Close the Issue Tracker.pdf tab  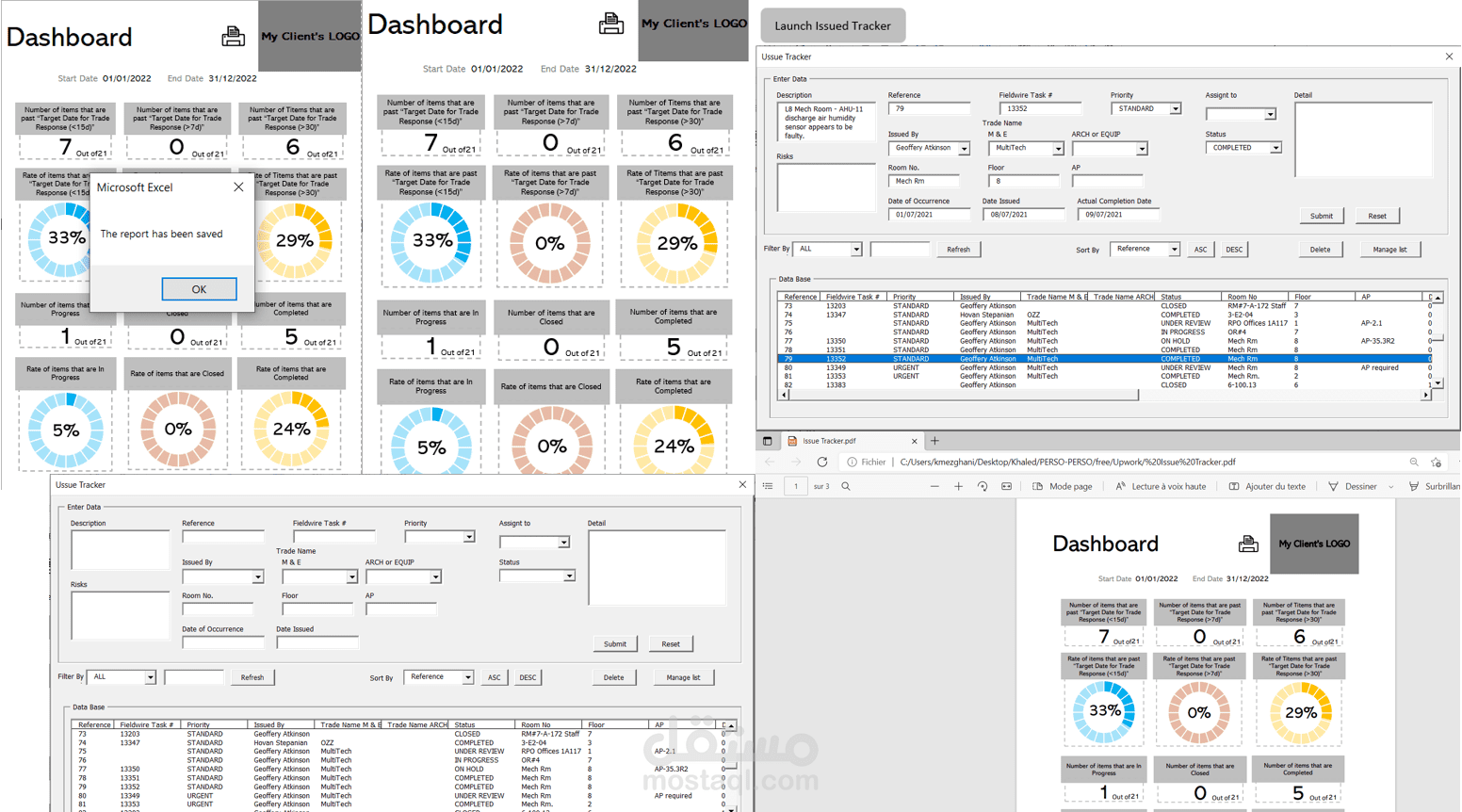tap(914, 441)
